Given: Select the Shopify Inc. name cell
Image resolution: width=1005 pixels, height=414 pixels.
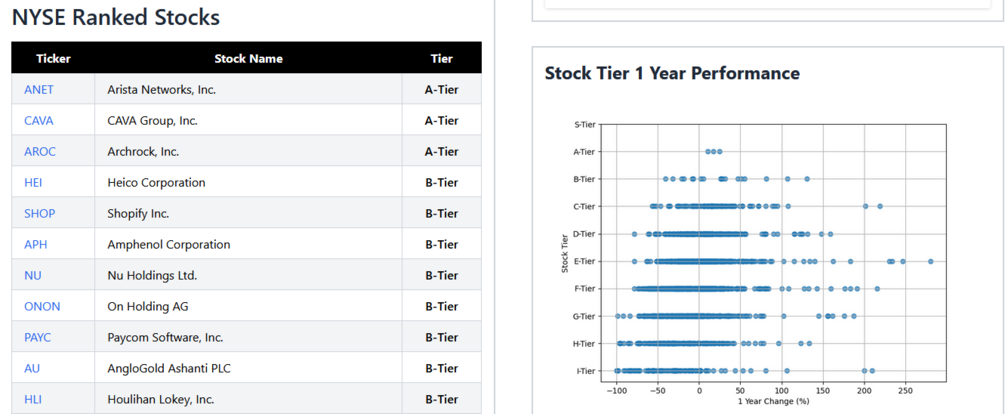Looking at the screenshot, I should 138,214.
